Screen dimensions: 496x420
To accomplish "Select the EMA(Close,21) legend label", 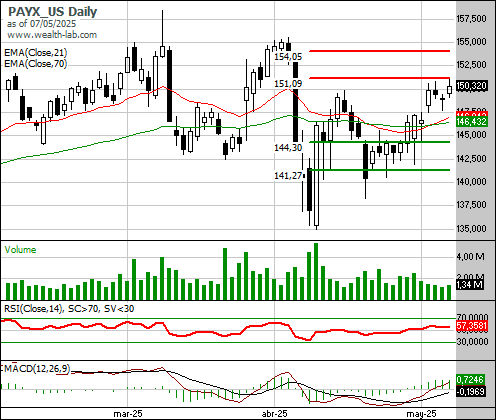I will [x=36, y=53].
